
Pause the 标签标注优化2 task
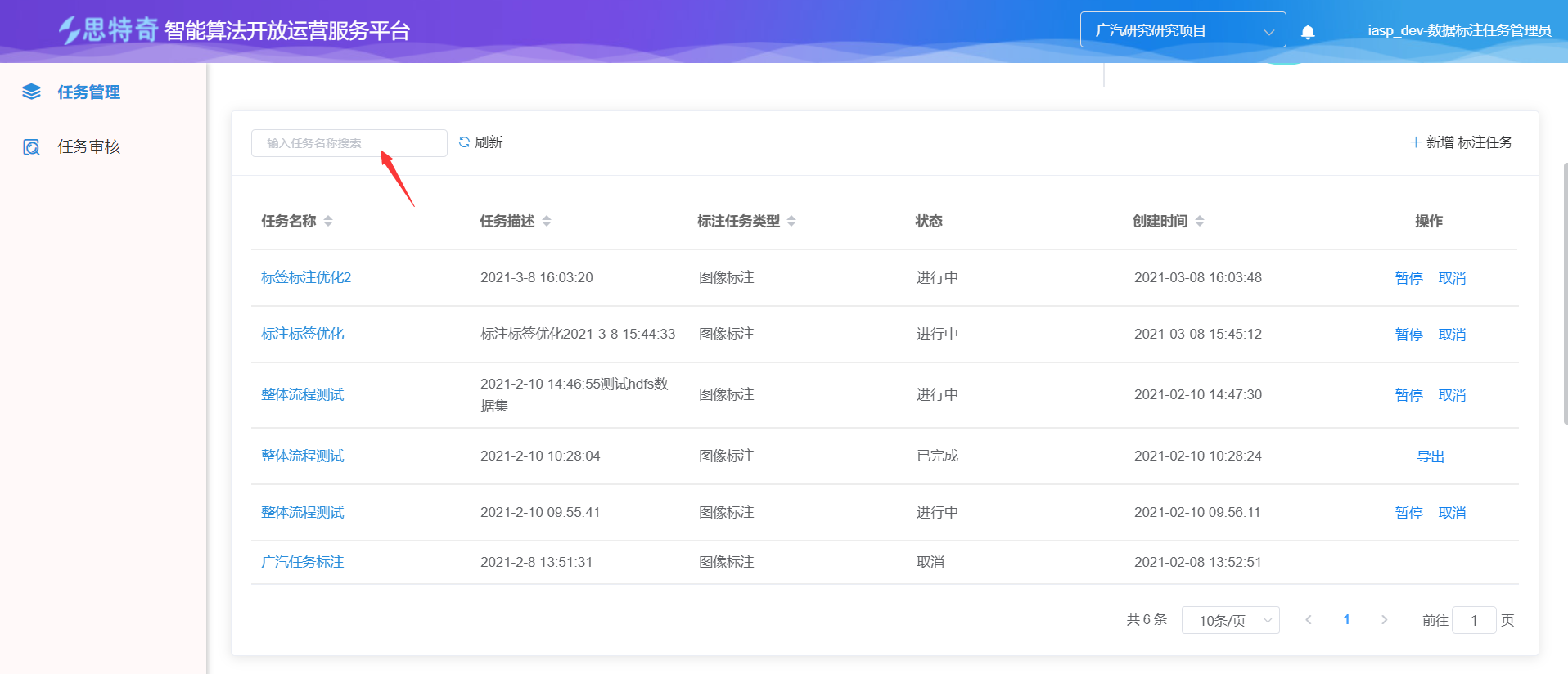pyautogui.click(x=1409, y=278)
